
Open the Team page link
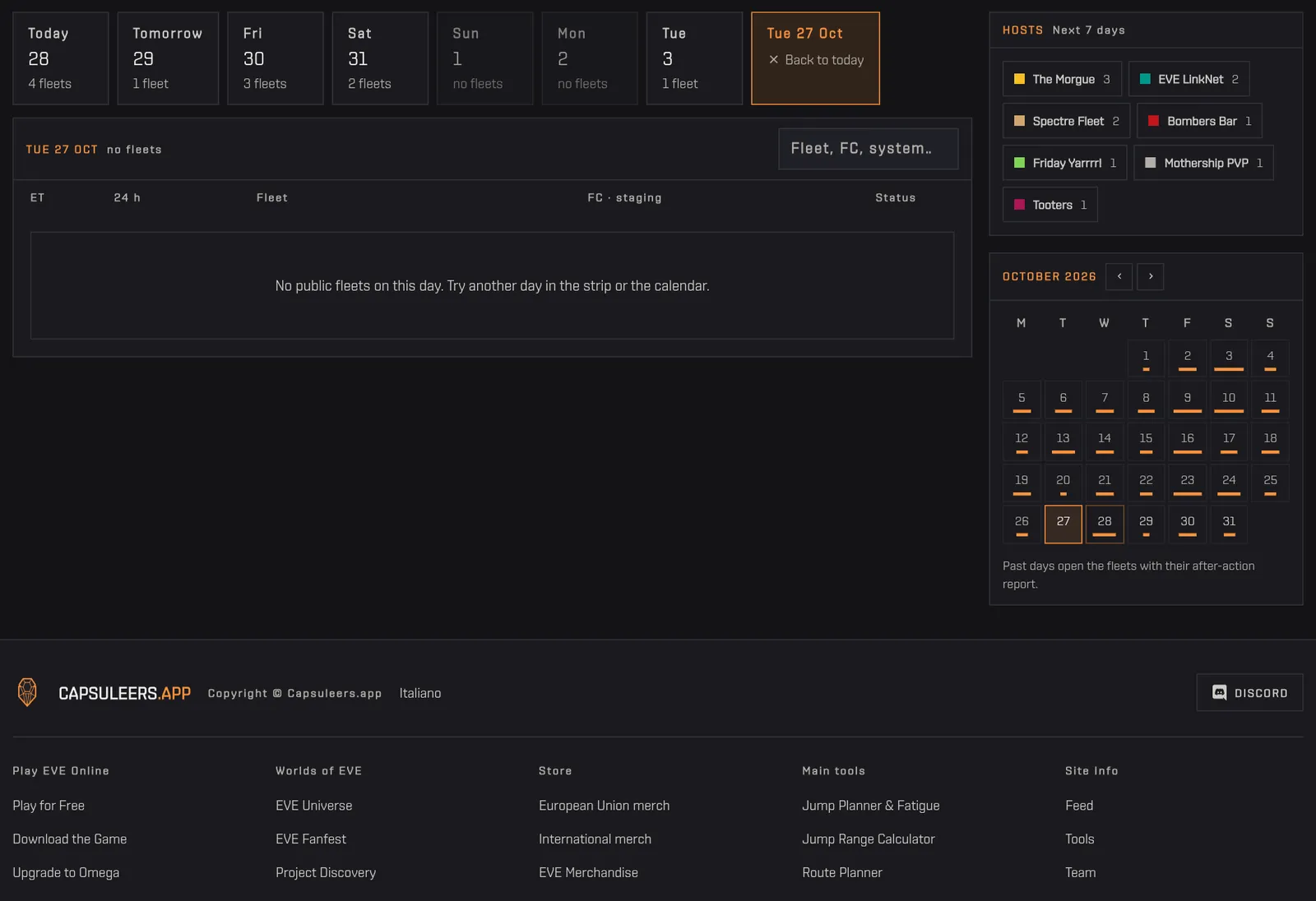1081,872
